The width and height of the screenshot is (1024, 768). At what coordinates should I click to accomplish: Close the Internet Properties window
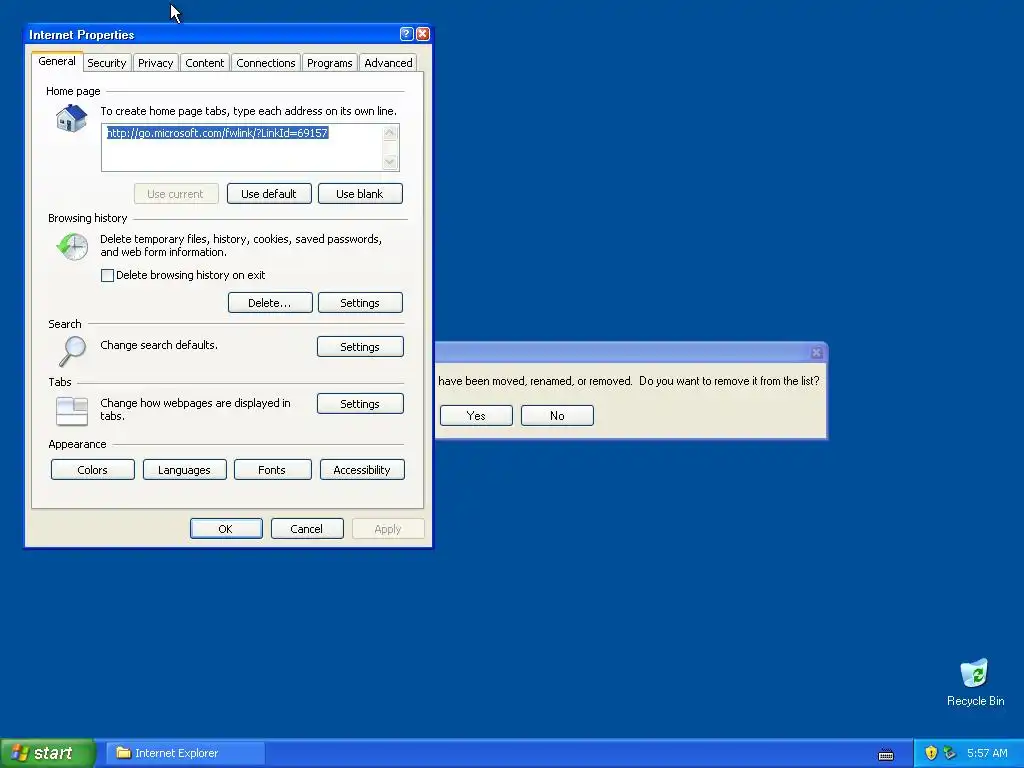[x=423, y=34]
